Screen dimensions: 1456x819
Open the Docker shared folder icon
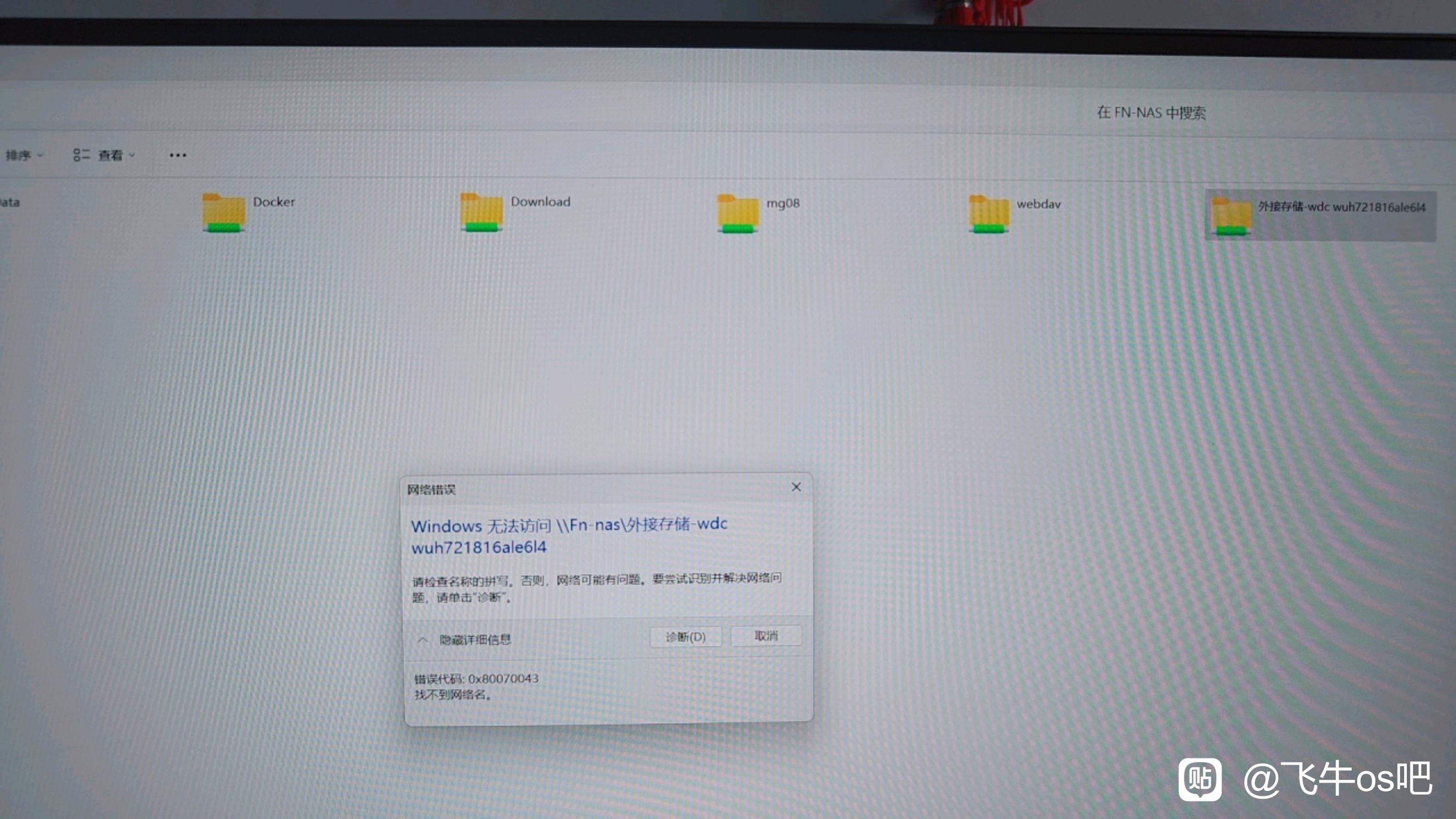tap(224, 213)
